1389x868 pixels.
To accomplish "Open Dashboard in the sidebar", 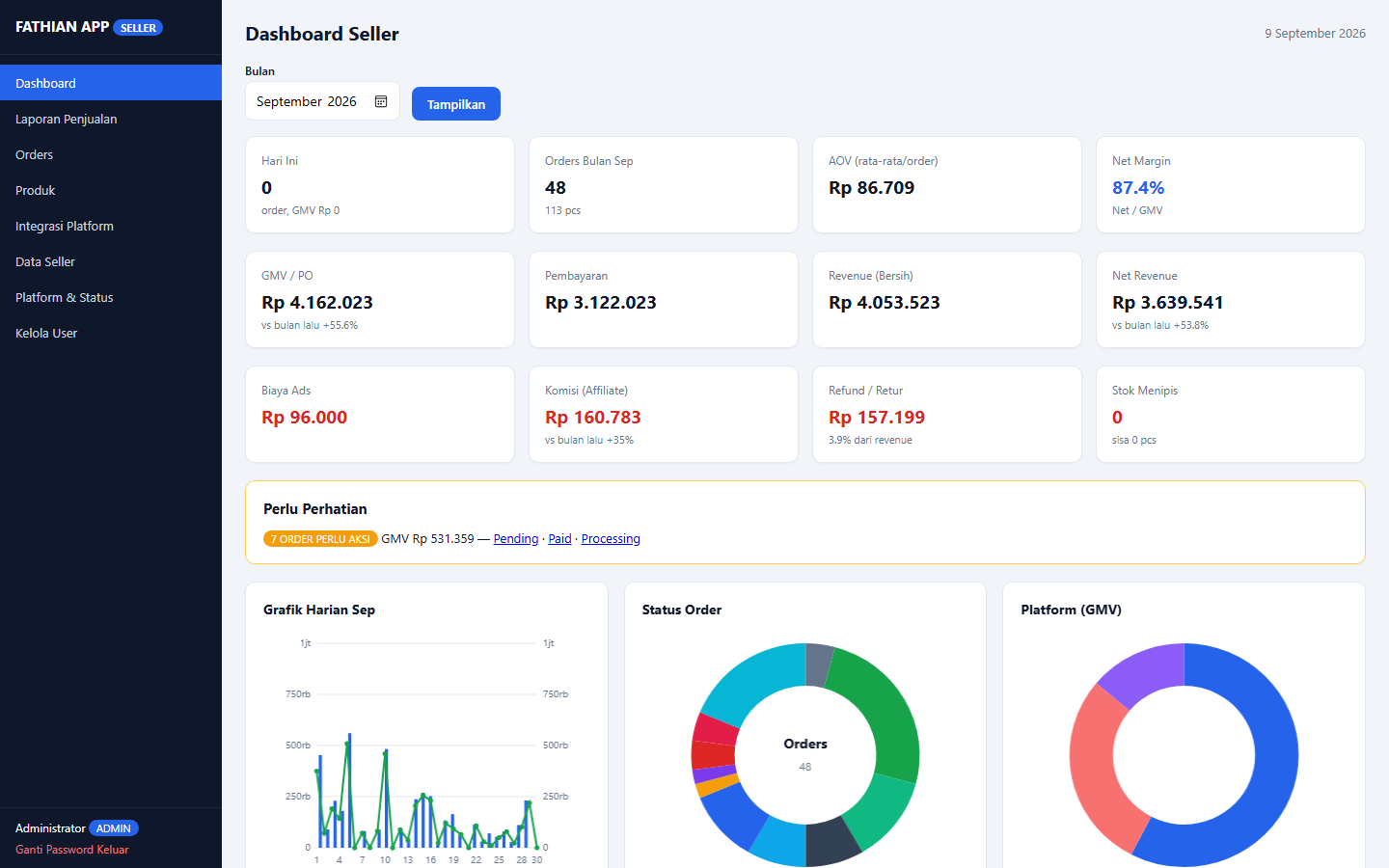I will [x=111, y=83].
